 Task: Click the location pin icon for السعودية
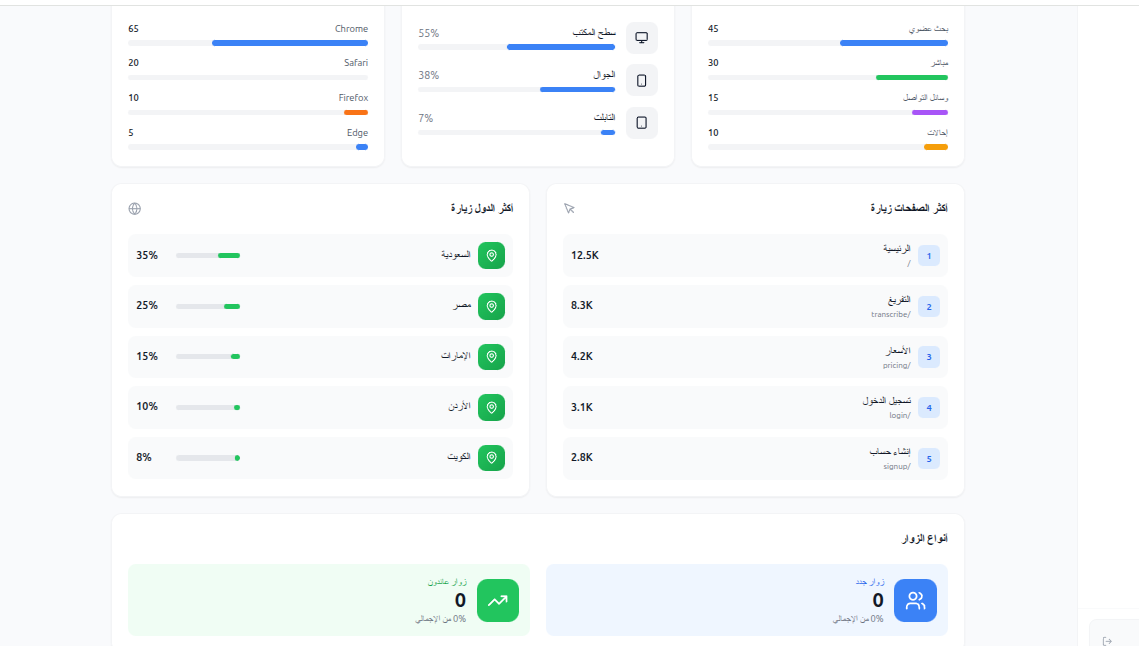point(491,256)
